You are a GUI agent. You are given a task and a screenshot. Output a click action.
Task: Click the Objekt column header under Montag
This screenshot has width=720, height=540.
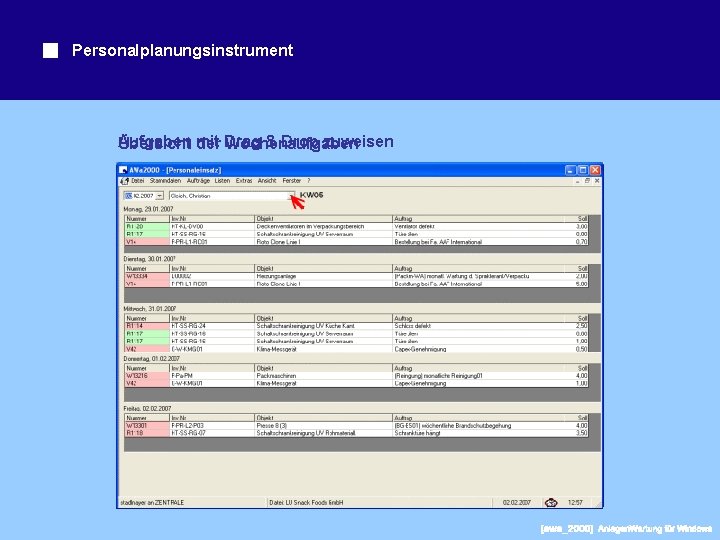click(x=323, y=219)
